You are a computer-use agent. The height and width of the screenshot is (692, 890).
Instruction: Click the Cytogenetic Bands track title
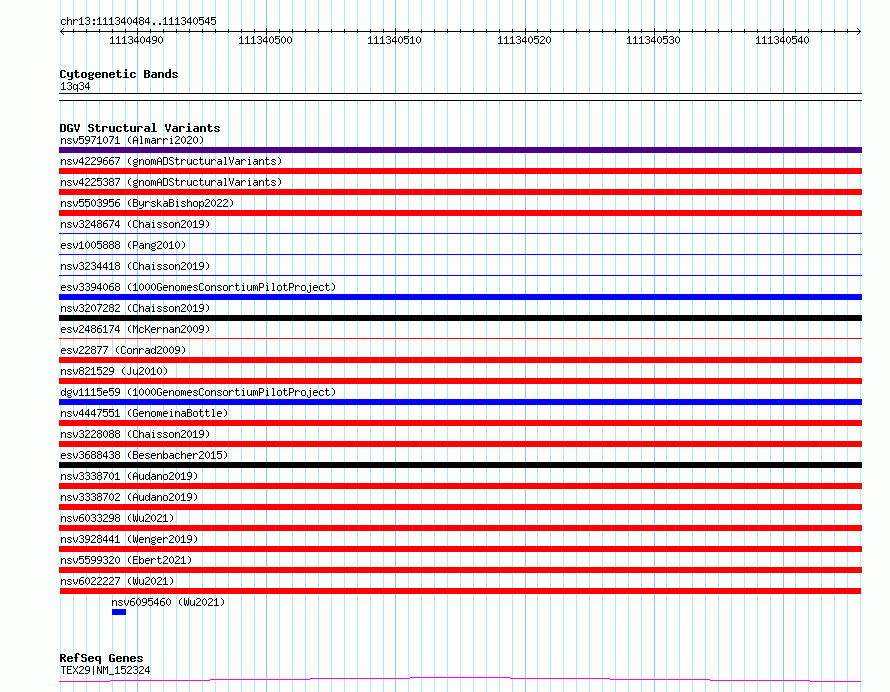pyautogui.click(x=119, y=74)
